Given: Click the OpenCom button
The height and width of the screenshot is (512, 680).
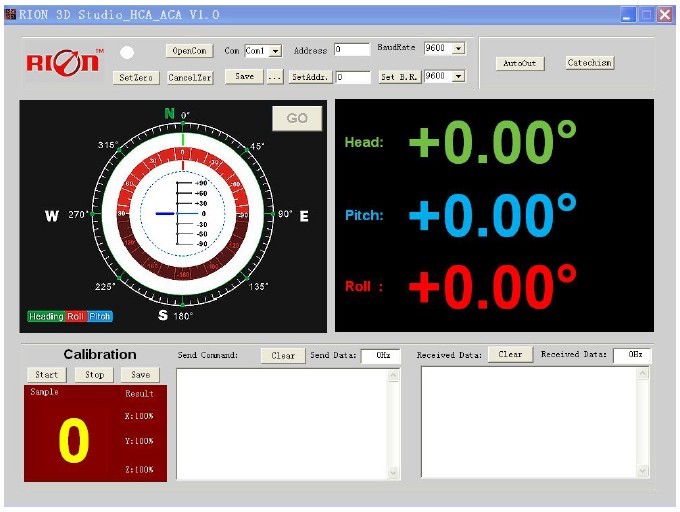Looking at the screenshot, I should pyautogui.click(x=190, y=51).
